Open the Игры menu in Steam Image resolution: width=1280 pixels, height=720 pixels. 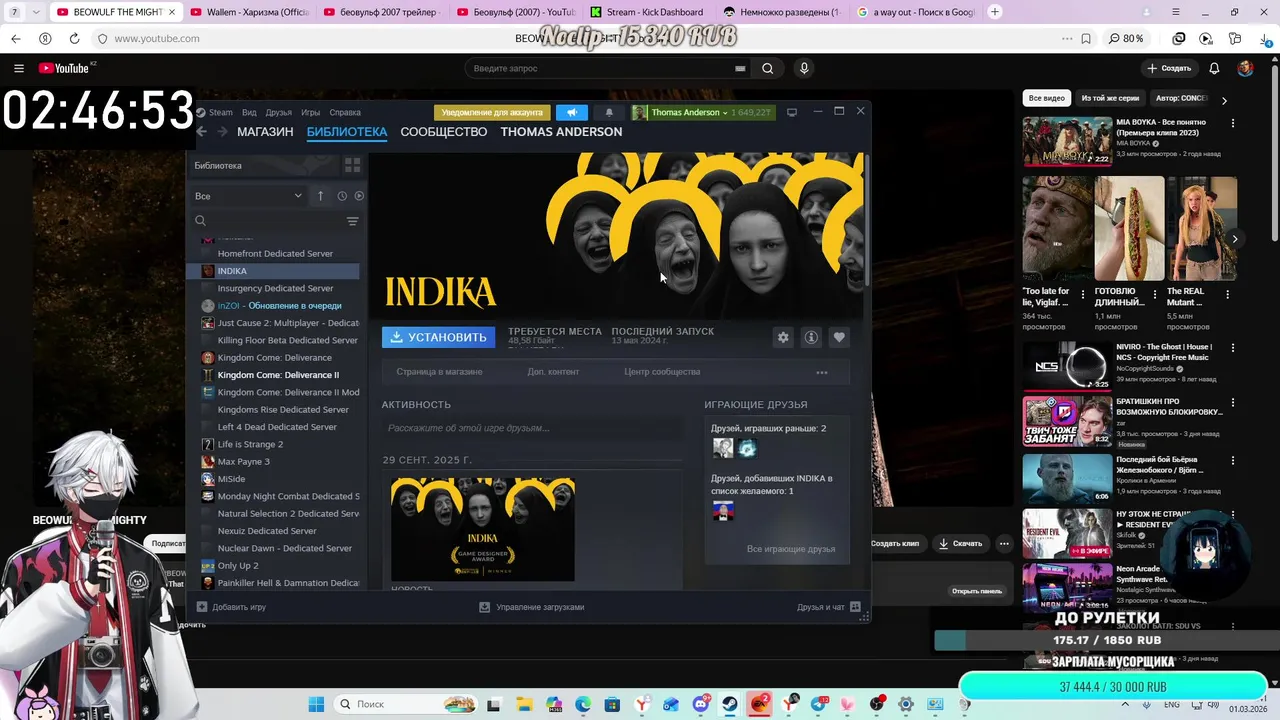coord(311,112)
